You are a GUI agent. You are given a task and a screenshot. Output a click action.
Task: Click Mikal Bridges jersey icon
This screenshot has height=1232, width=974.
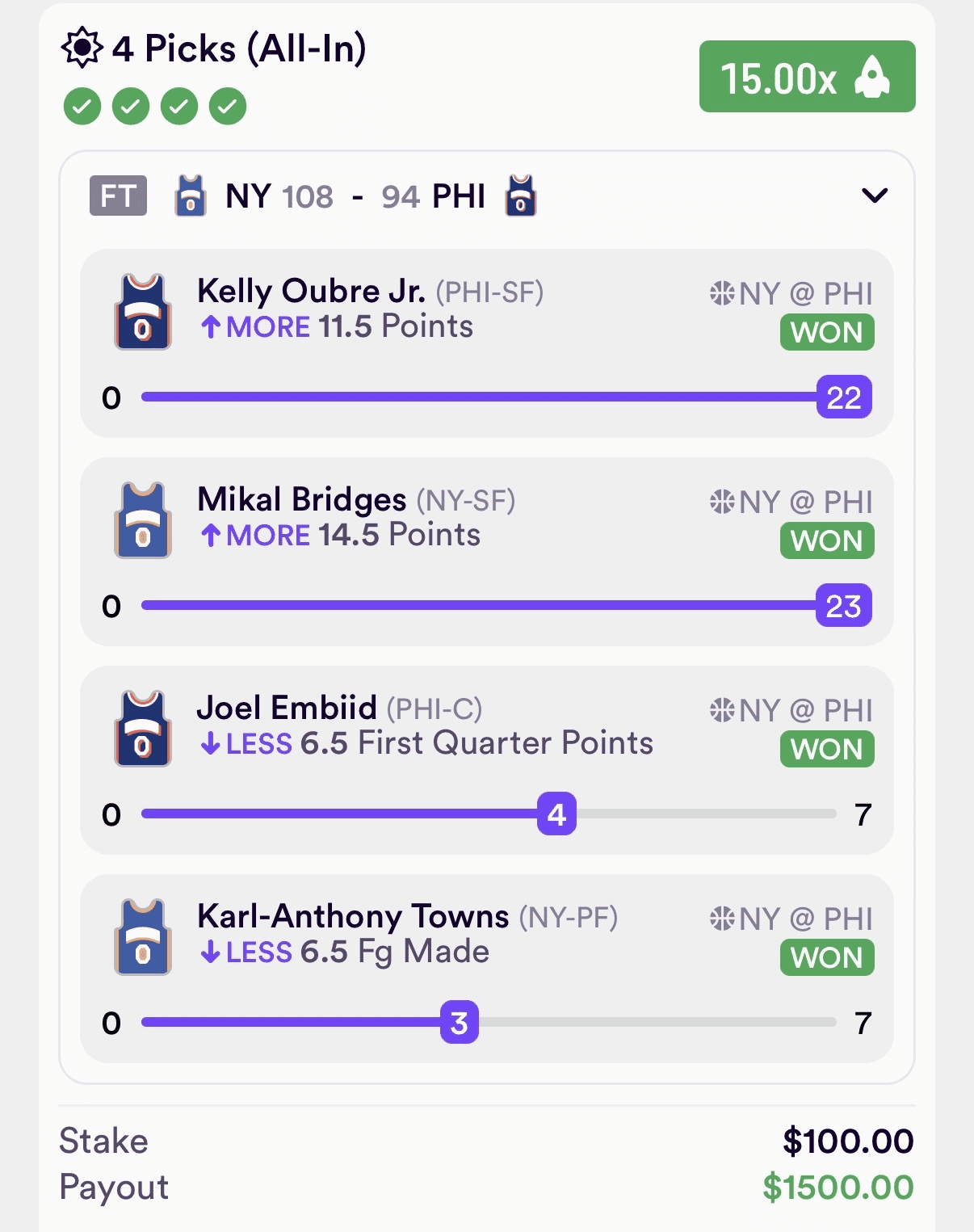point(143,519)
